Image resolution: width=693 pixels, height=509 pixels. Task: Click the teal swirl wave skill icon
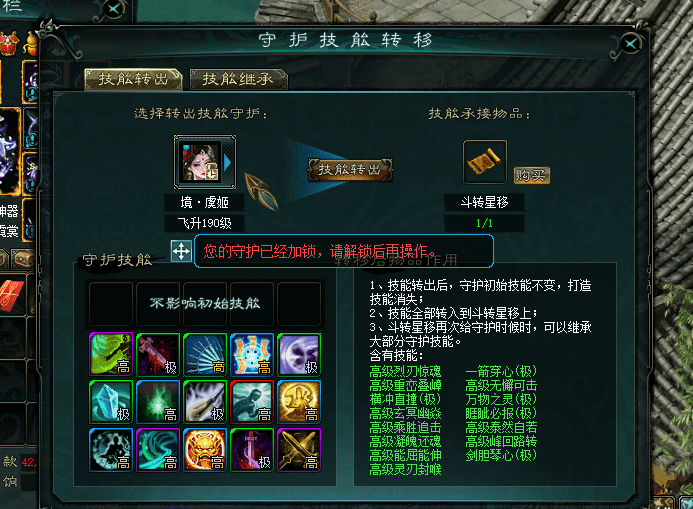click(x=158, y=449)
